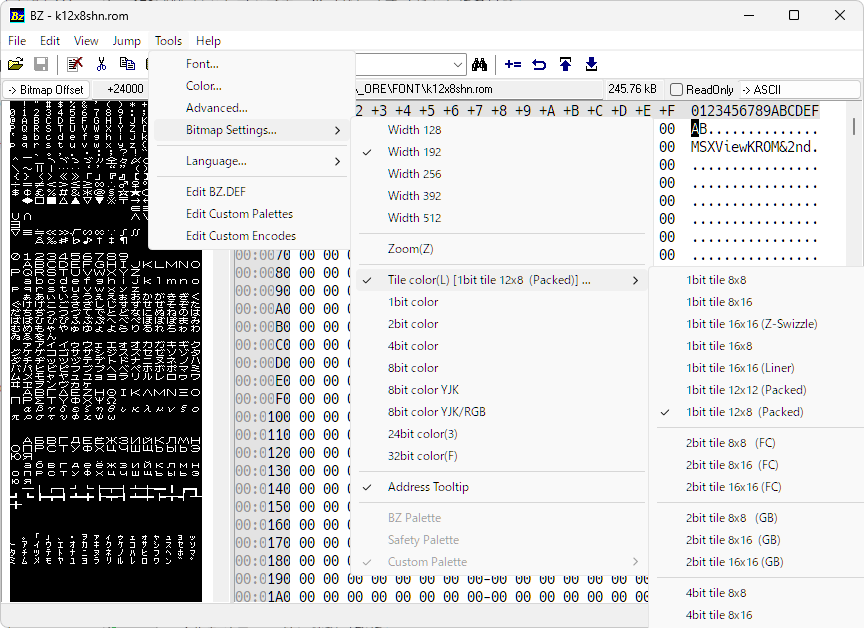Expand Tile color(L) submenu
This screenshot has width=864, height=628.
pyautogui.click(x=501, y=280)
